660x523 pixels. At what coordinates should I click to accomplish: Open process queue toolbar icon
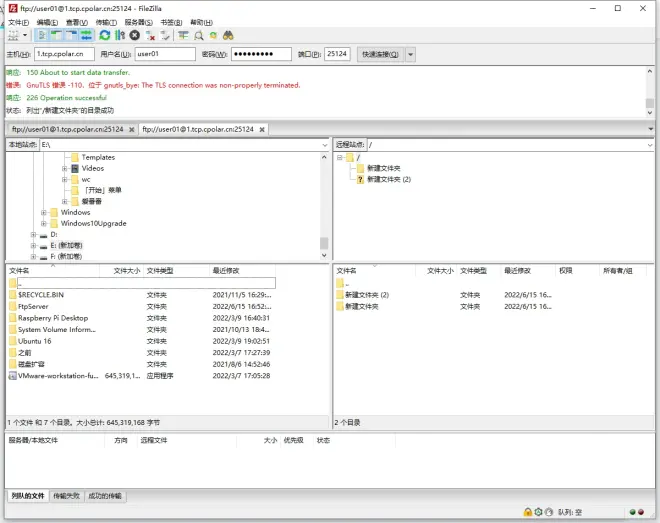120,35
